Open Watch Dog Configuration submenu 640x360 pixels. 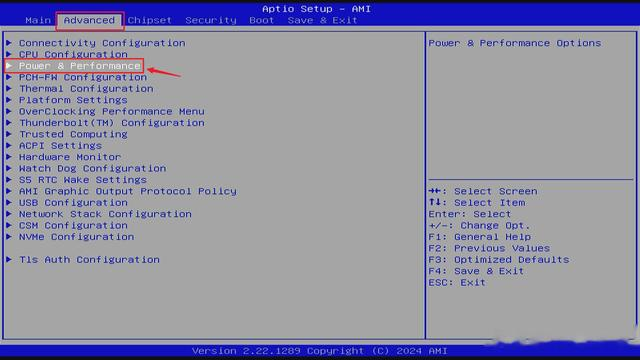[x=93, y=169]
